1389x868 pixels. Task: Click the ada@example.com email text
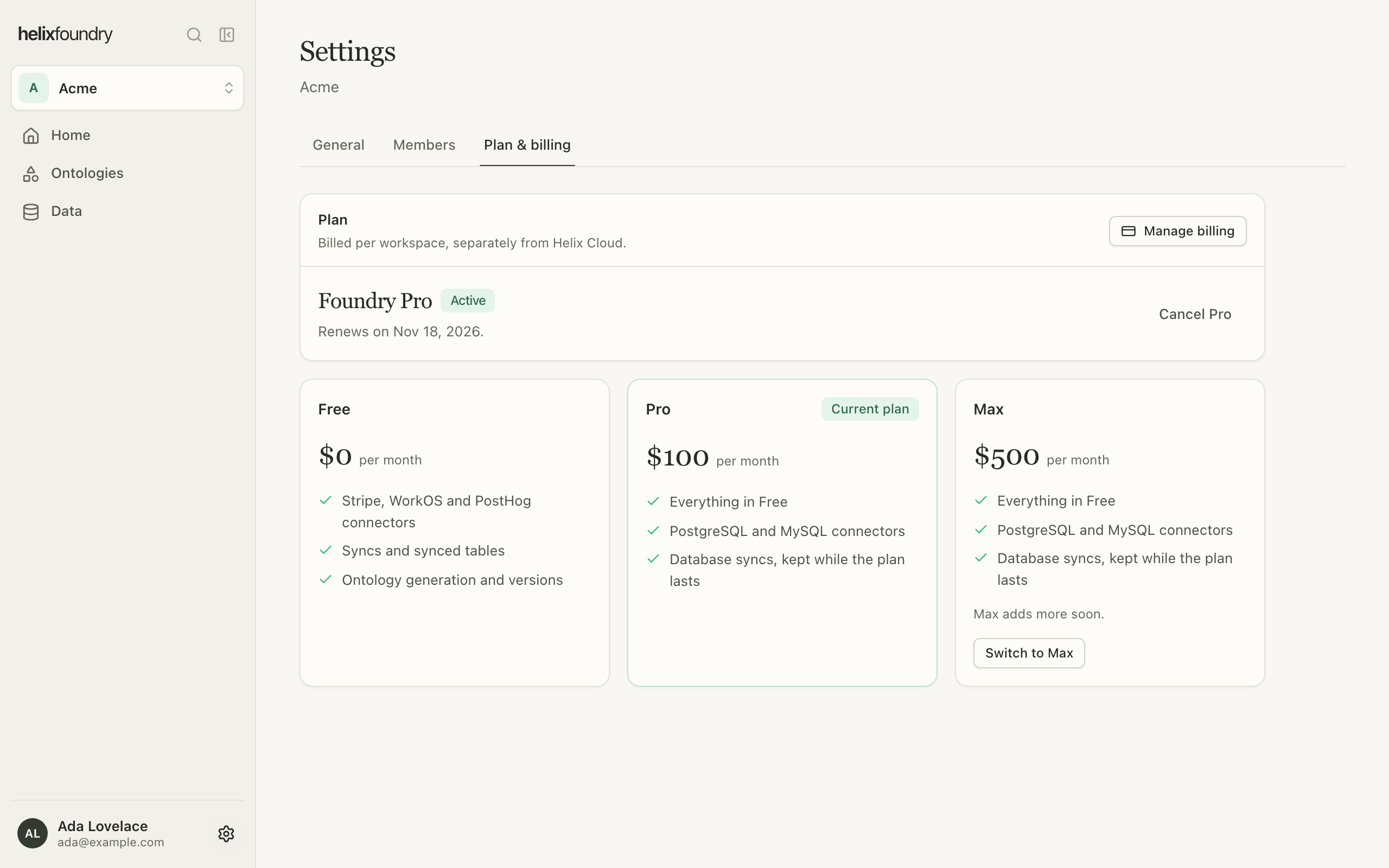click(x=111, y=842)
